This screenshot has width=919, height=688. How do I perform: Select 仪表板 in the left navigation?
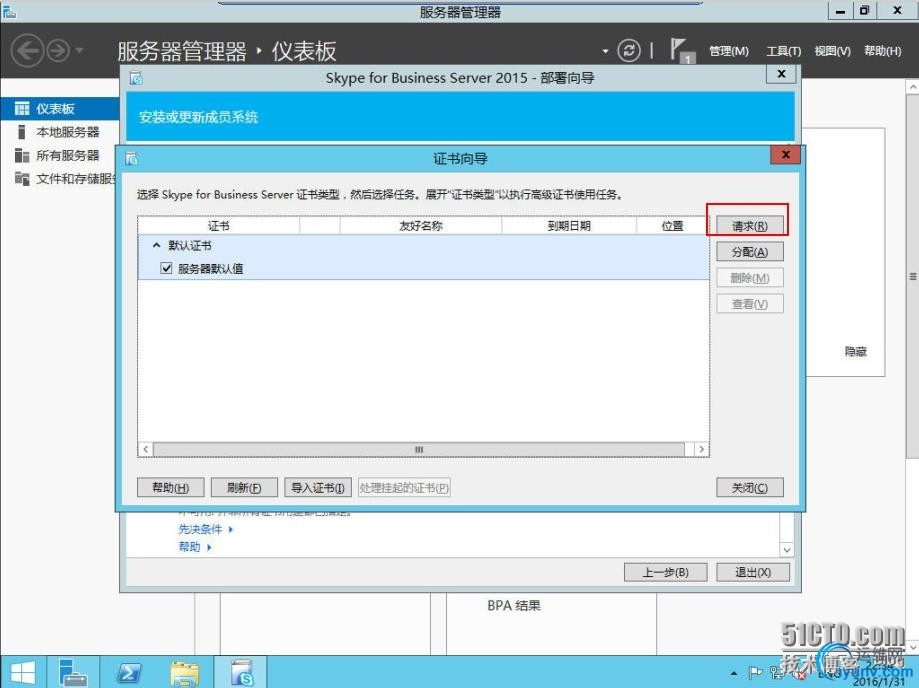60,108
